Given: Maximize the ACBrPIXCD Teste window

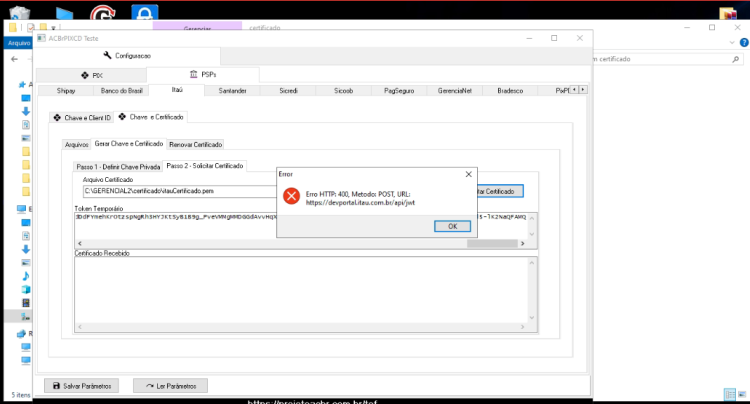Looking at the screenshot, I should [x=554, y=38].
